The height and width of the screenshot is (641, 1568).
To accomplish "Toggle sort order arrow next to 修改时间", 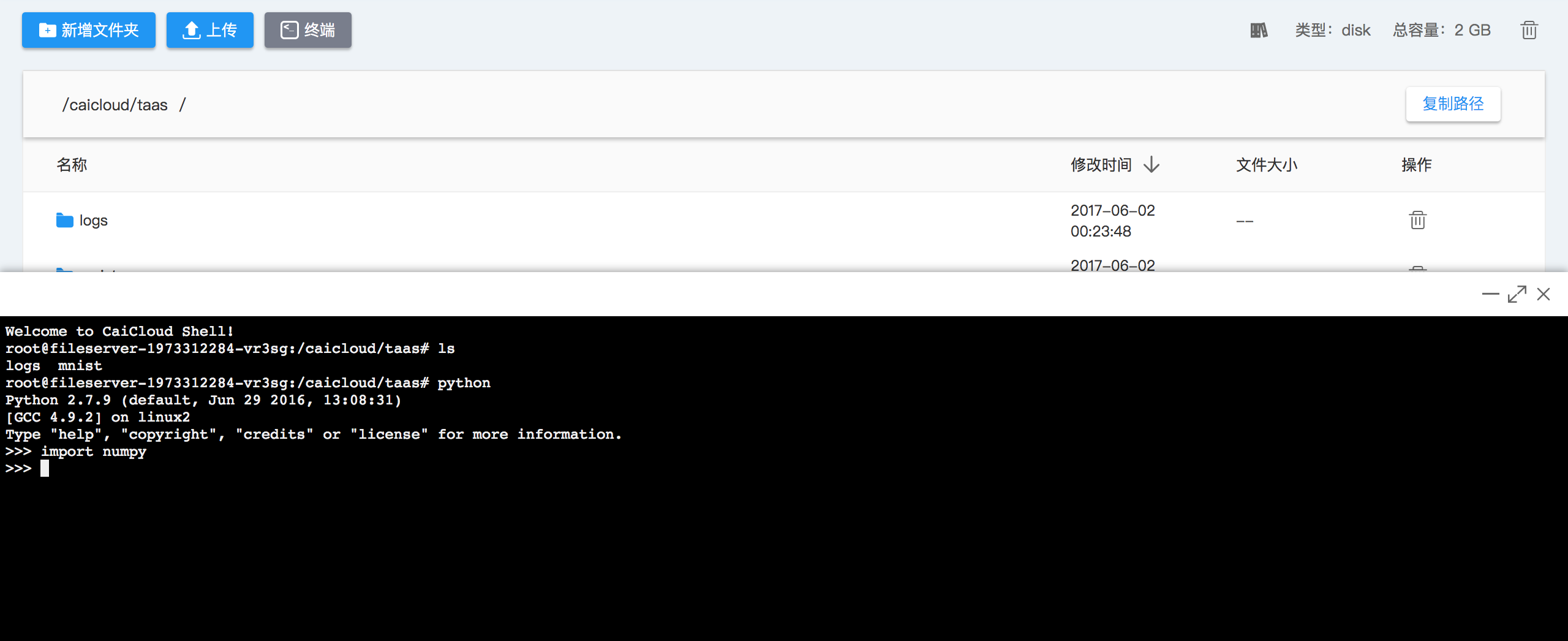I will click(x=1151, y=164).
